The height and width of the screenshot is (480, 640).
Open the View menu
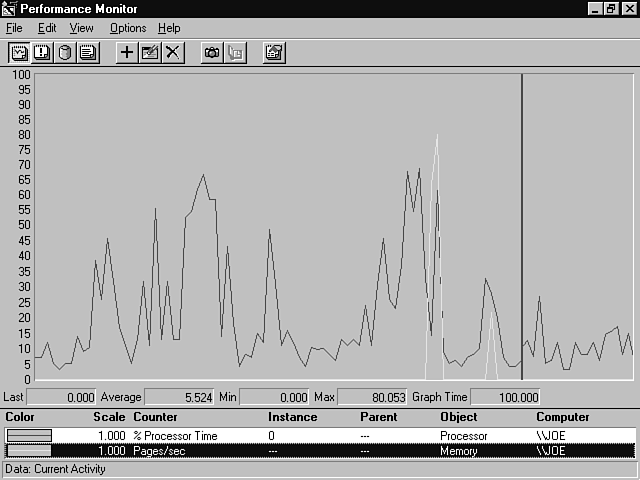pyautogui.click(x=81, y=28)
